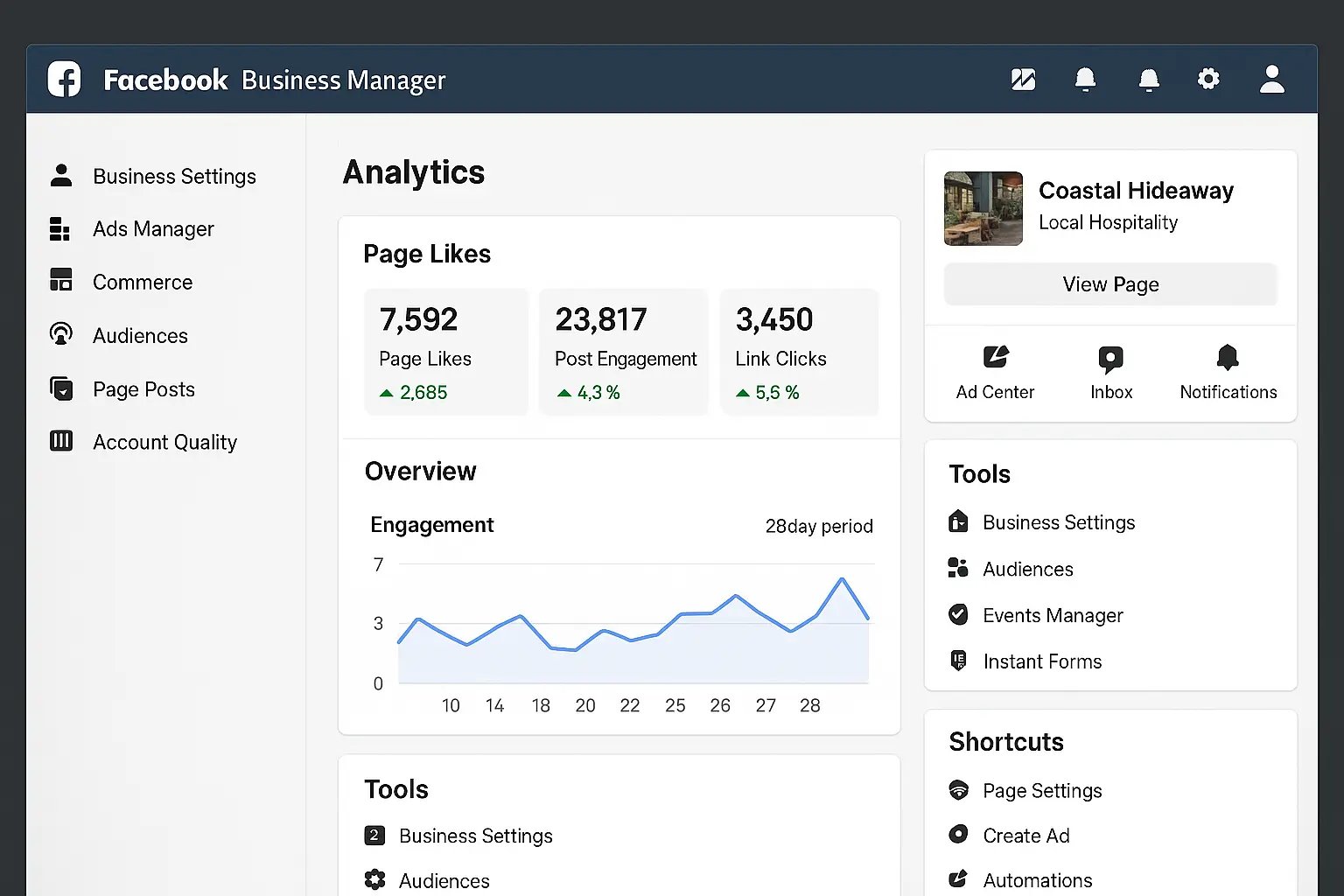Click the Create Ad shortcut icon
1344x896 pixels.
(x=958, y=834)
